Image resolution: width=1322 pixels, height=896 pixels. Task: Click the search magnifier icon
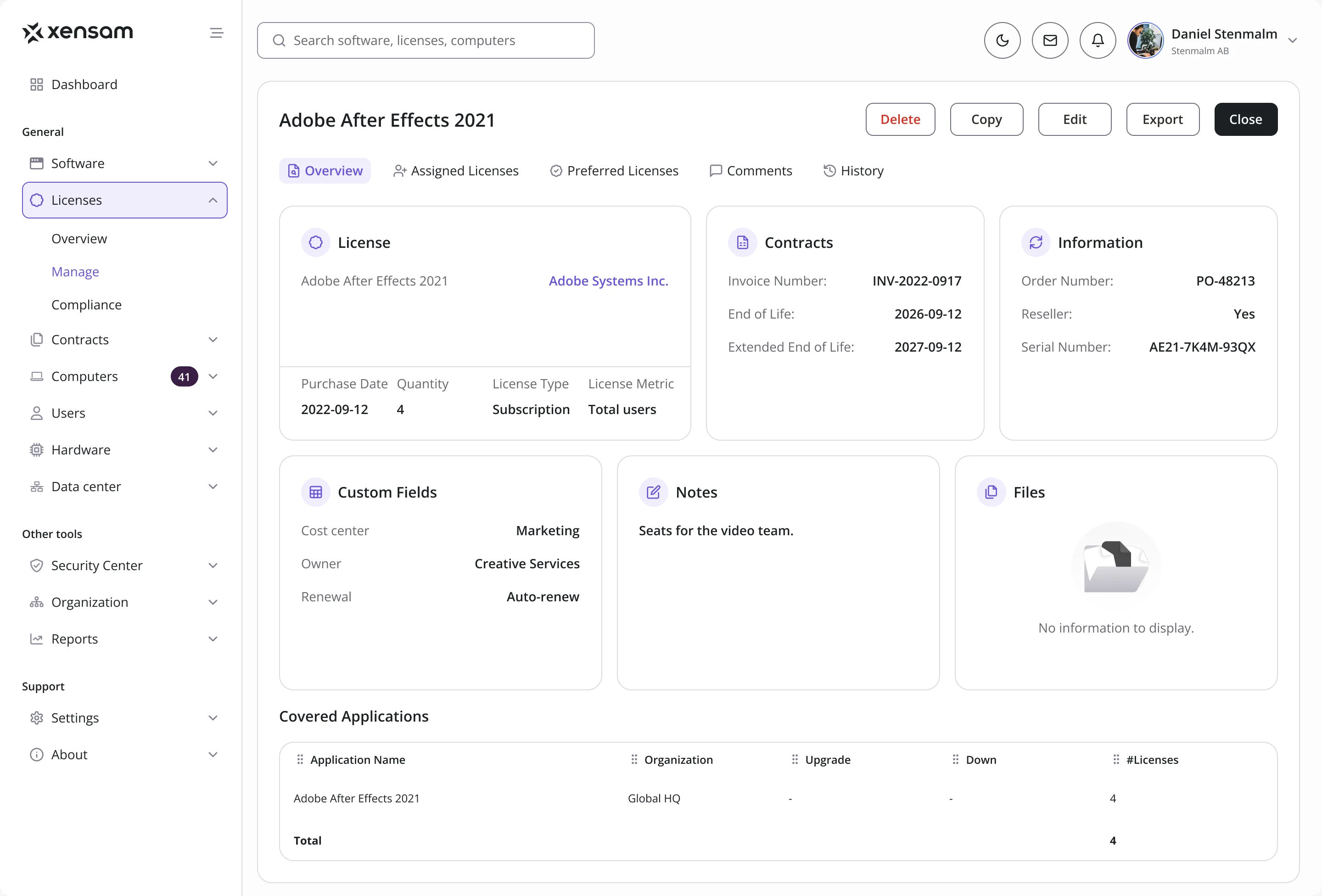point(279,40)
